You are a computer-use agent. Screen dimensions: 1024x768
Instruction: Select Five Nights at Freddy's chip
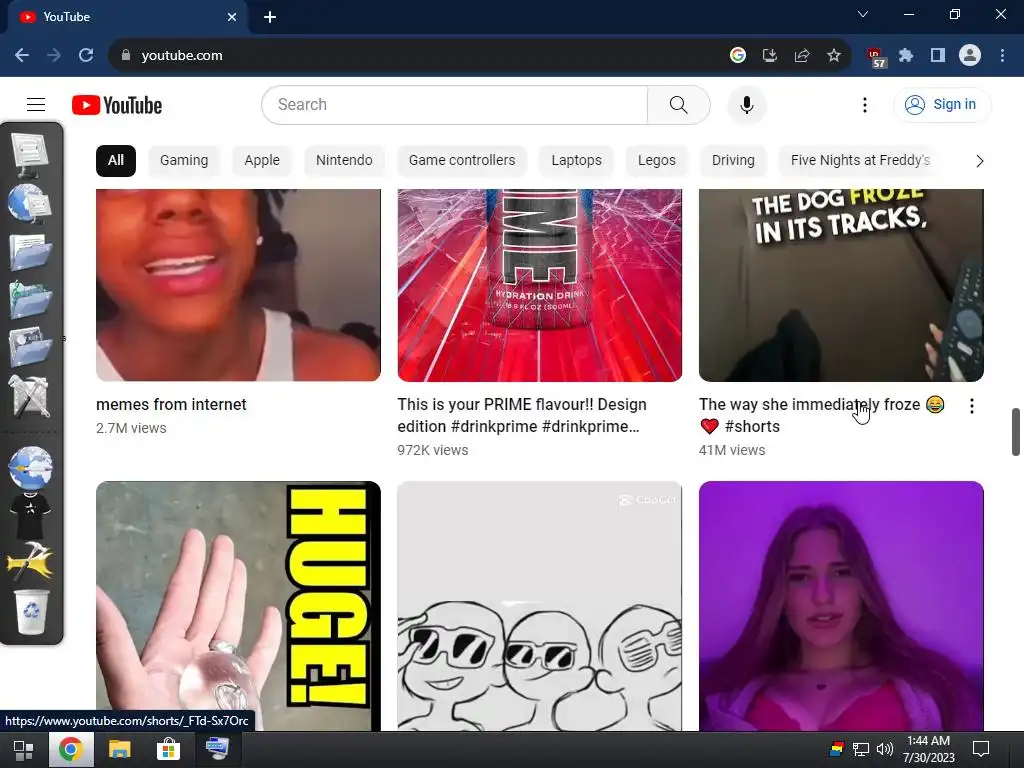point(860,161)
